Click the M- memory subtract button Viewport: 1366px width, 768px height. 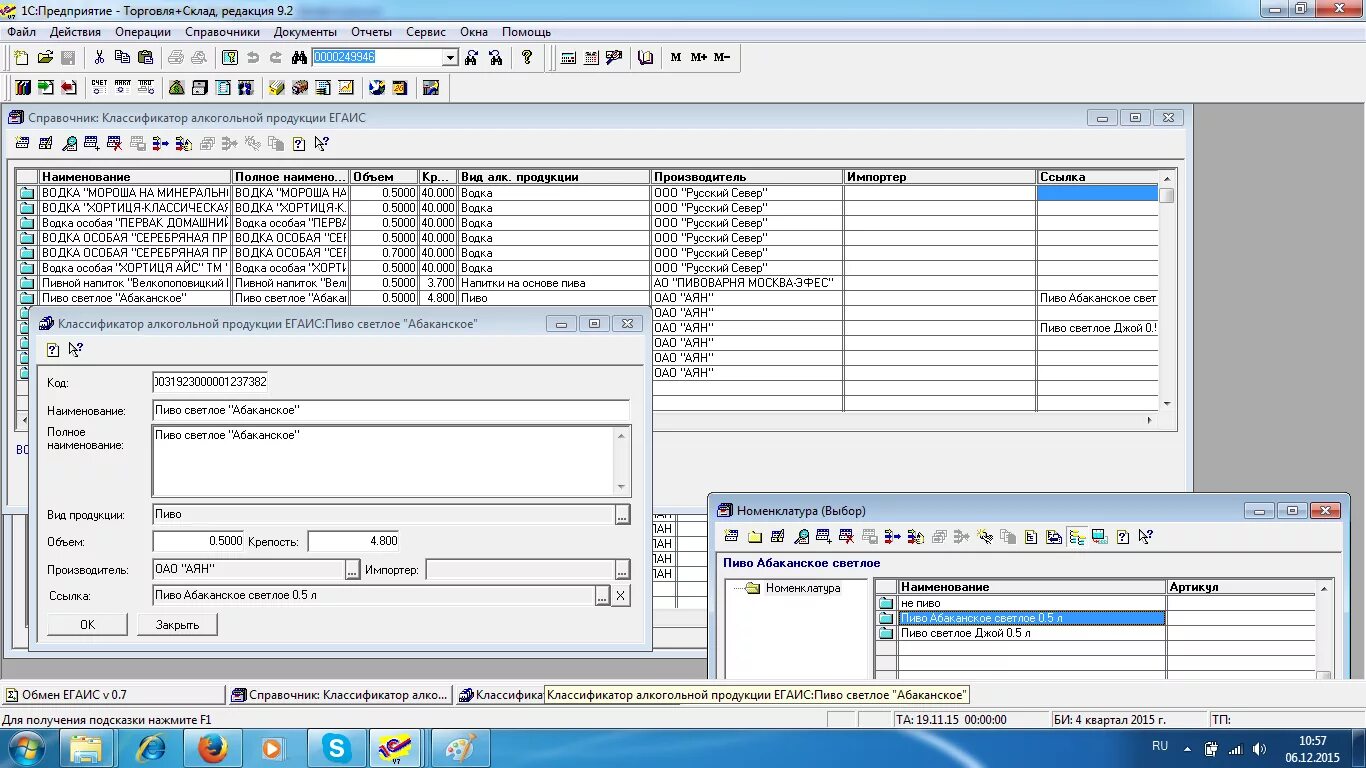[x=722, y=58]
